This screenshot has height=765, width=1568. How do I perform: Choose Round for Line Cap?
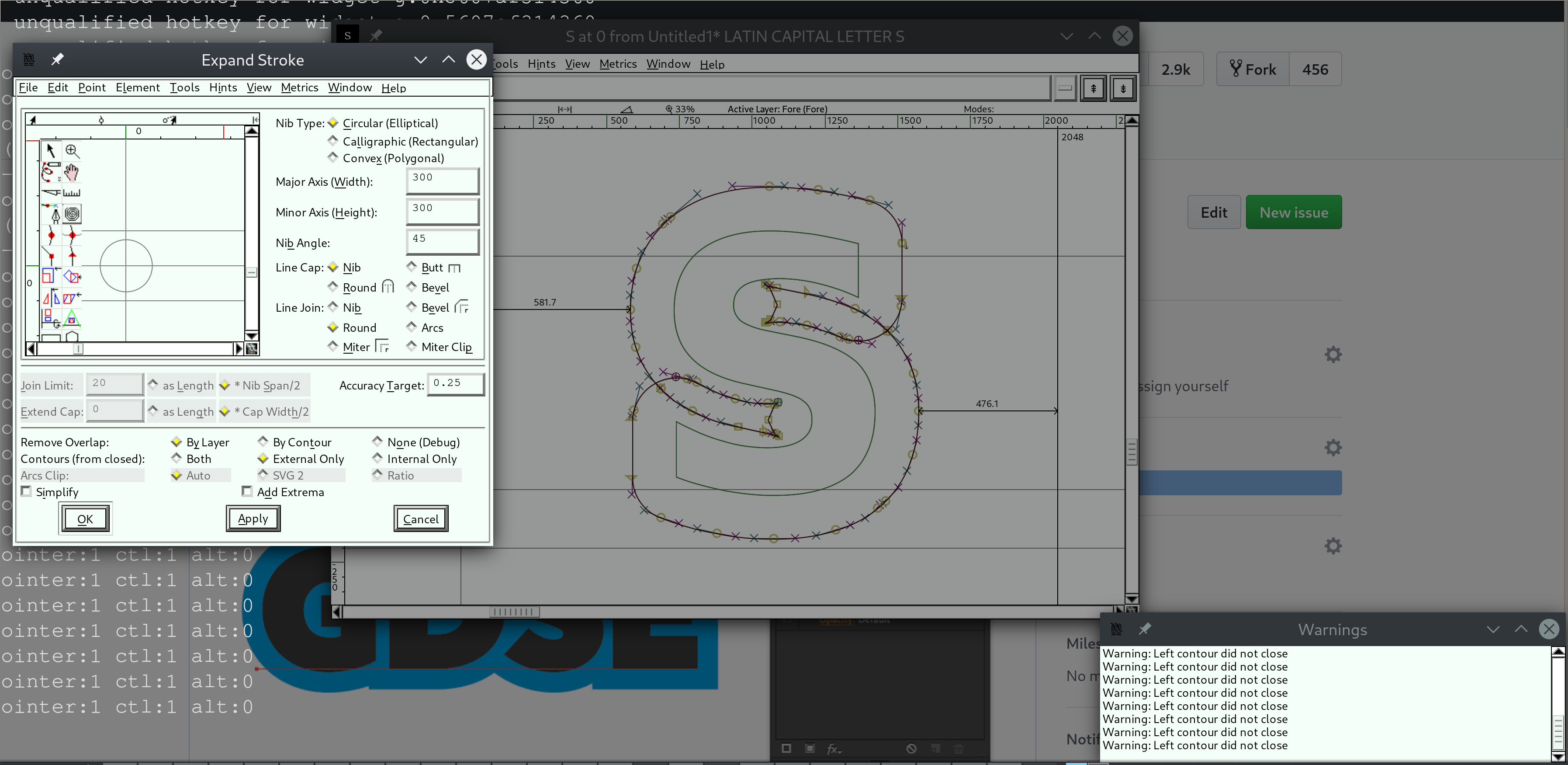(x=333, y=287)
